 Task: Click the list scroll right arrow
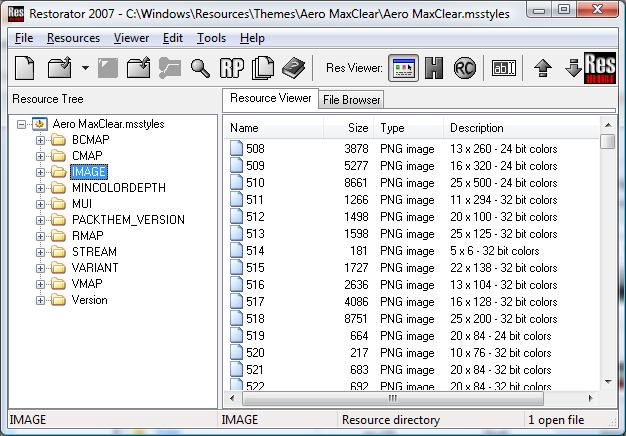[590, 398]
